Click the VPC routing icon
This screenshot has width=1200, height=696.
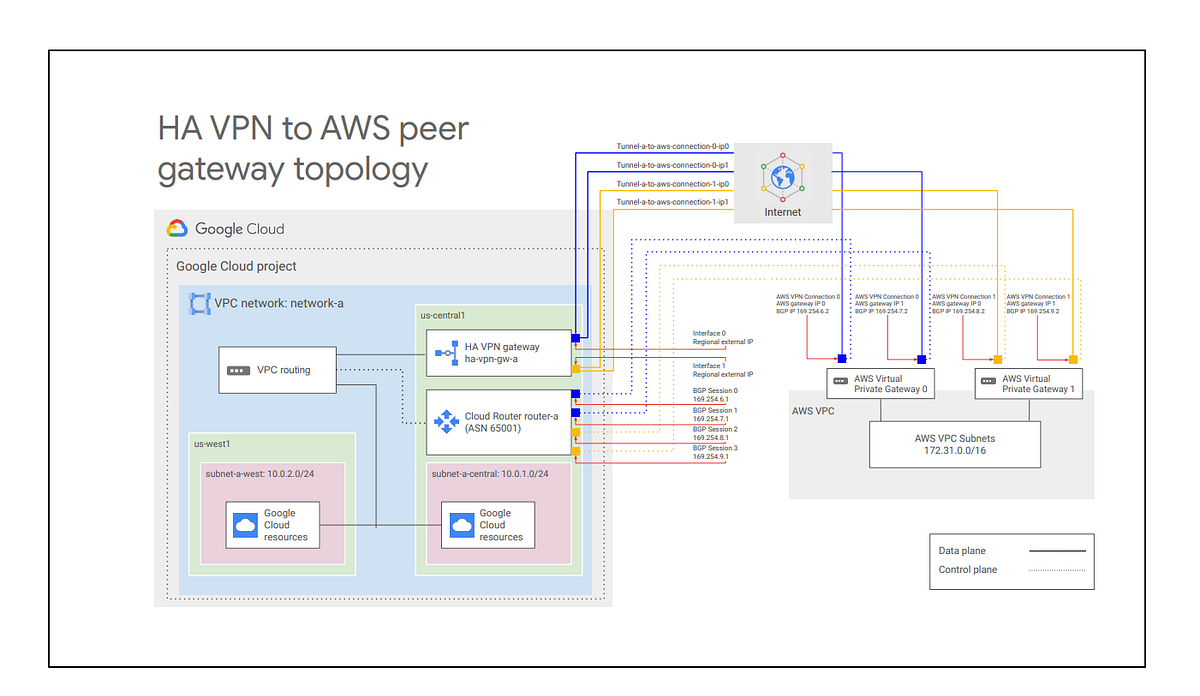[239, 370]
